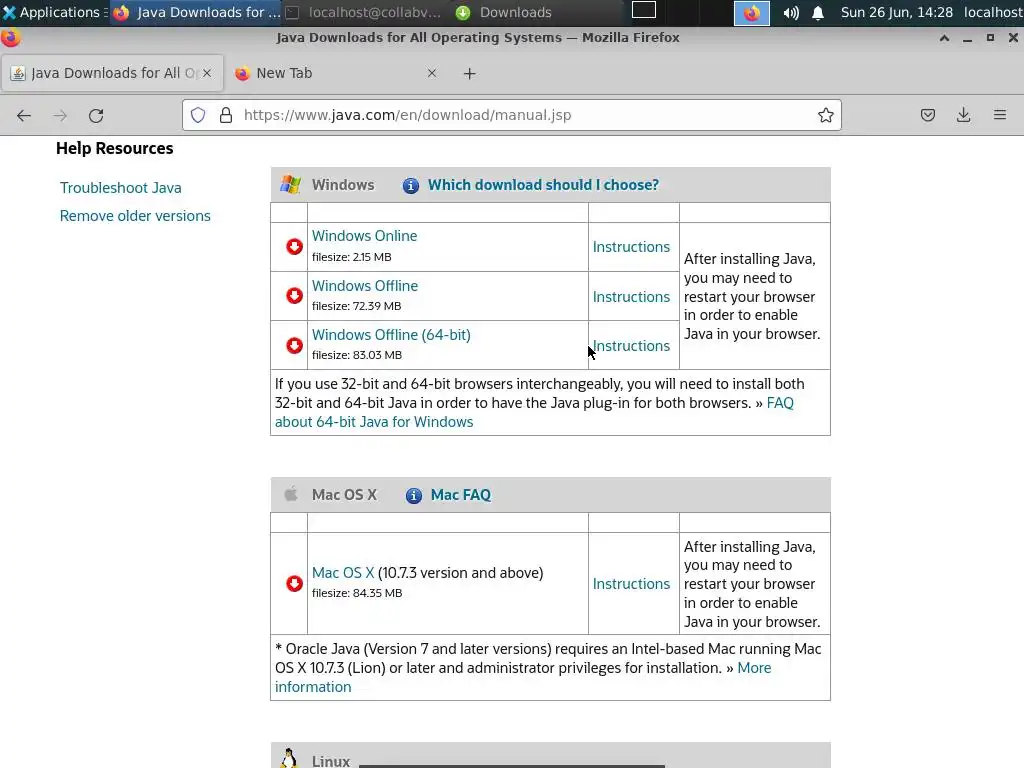This screenshot has height=768, width=1024.
Task: Click info icon beside Which download should I choose
Action: tap(411, 185)
